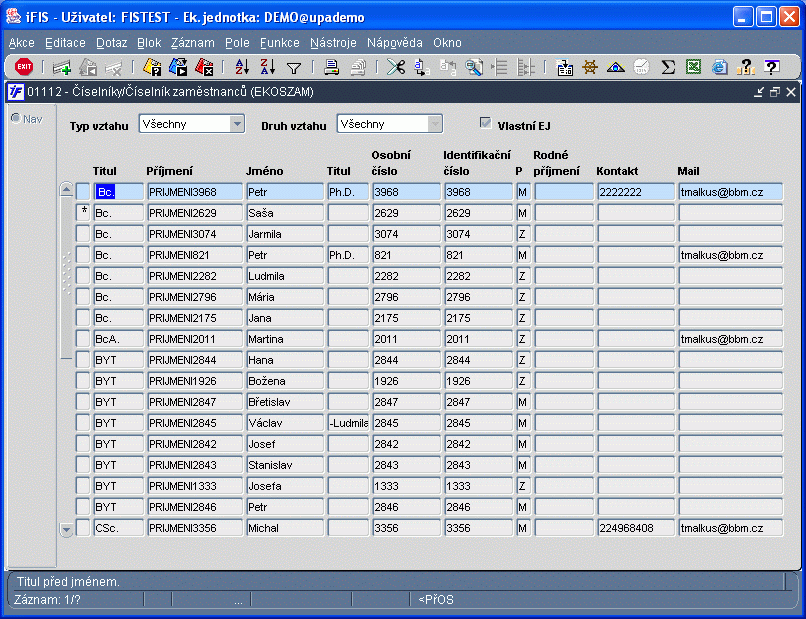Sort descending with the Z-A icon
The height and width of the screenshot is (619, 806).
pos(268,67)
